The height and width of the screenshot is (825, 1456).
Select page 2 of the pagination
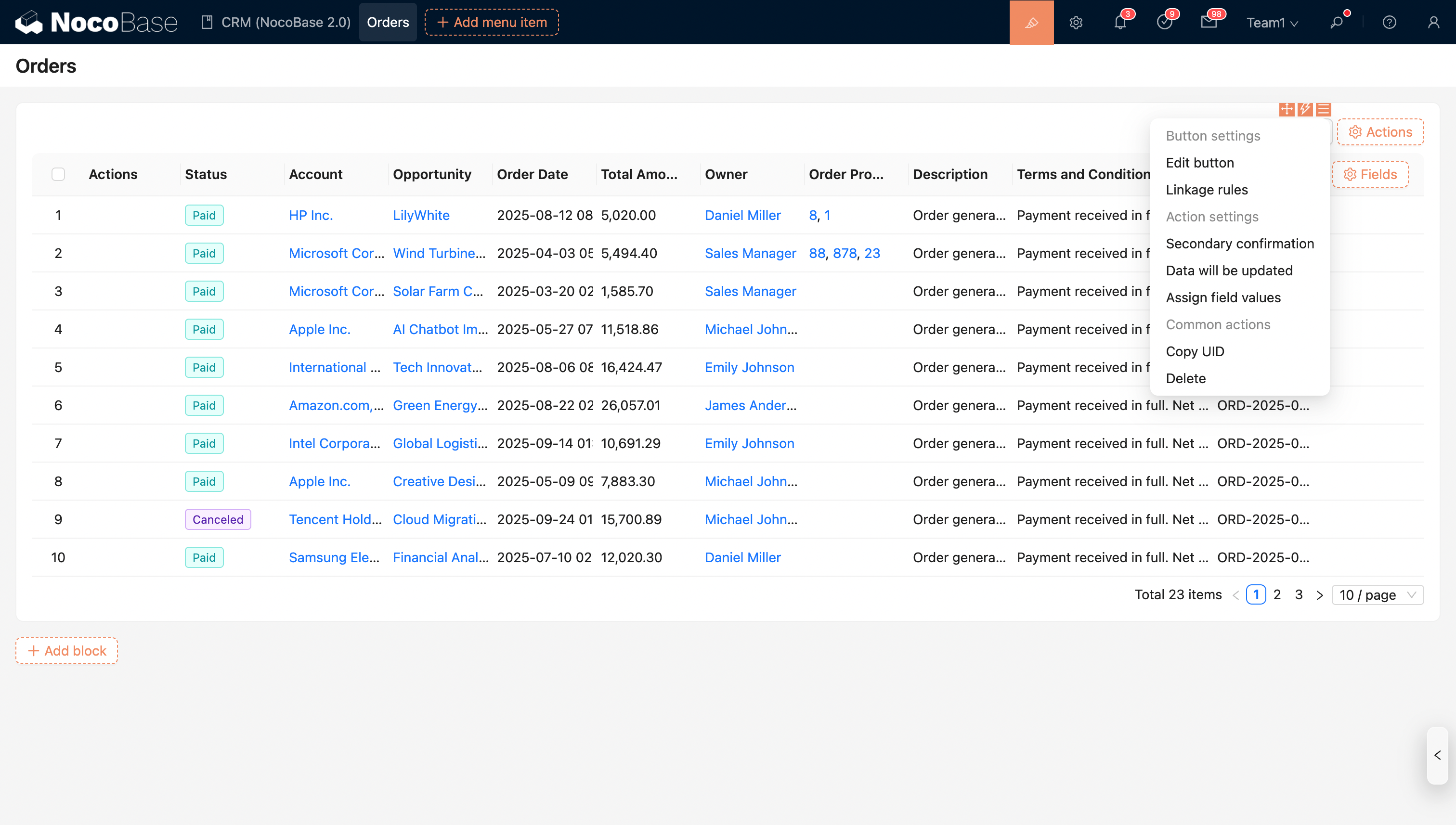tap(1277, 594)
